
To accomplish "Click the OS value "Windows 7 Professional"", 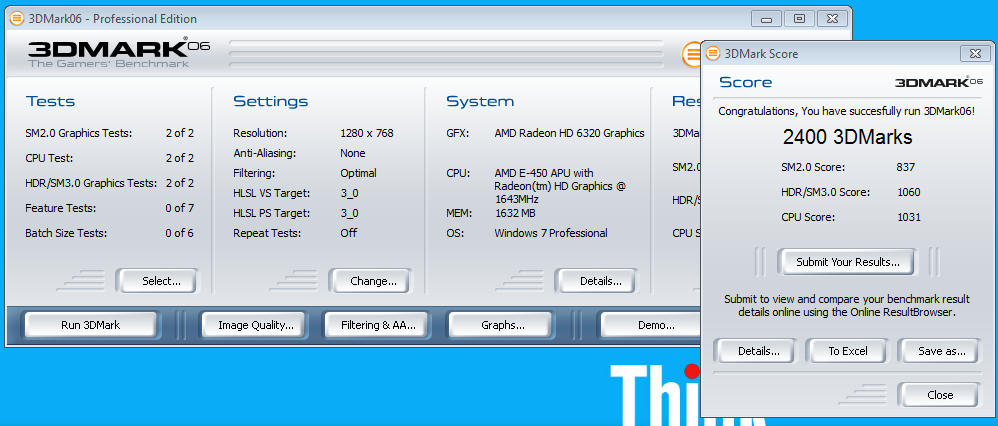I will pyautogui.click(x=551, y=233).
